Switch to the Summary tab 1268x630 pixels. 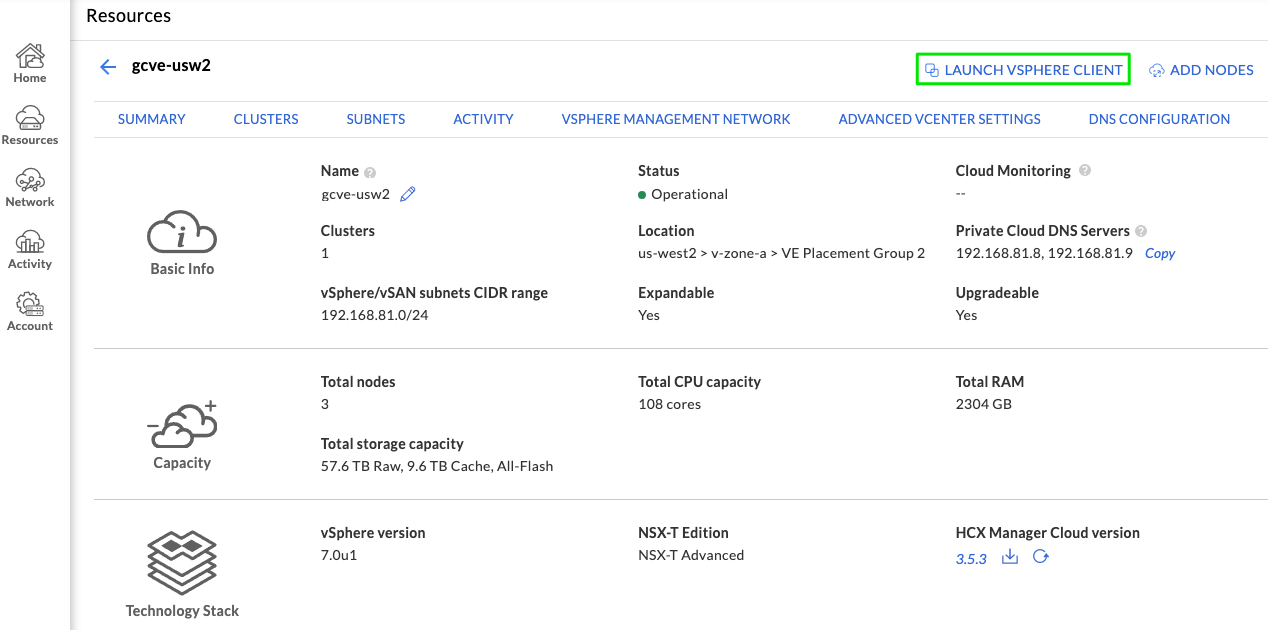point(152,119)
